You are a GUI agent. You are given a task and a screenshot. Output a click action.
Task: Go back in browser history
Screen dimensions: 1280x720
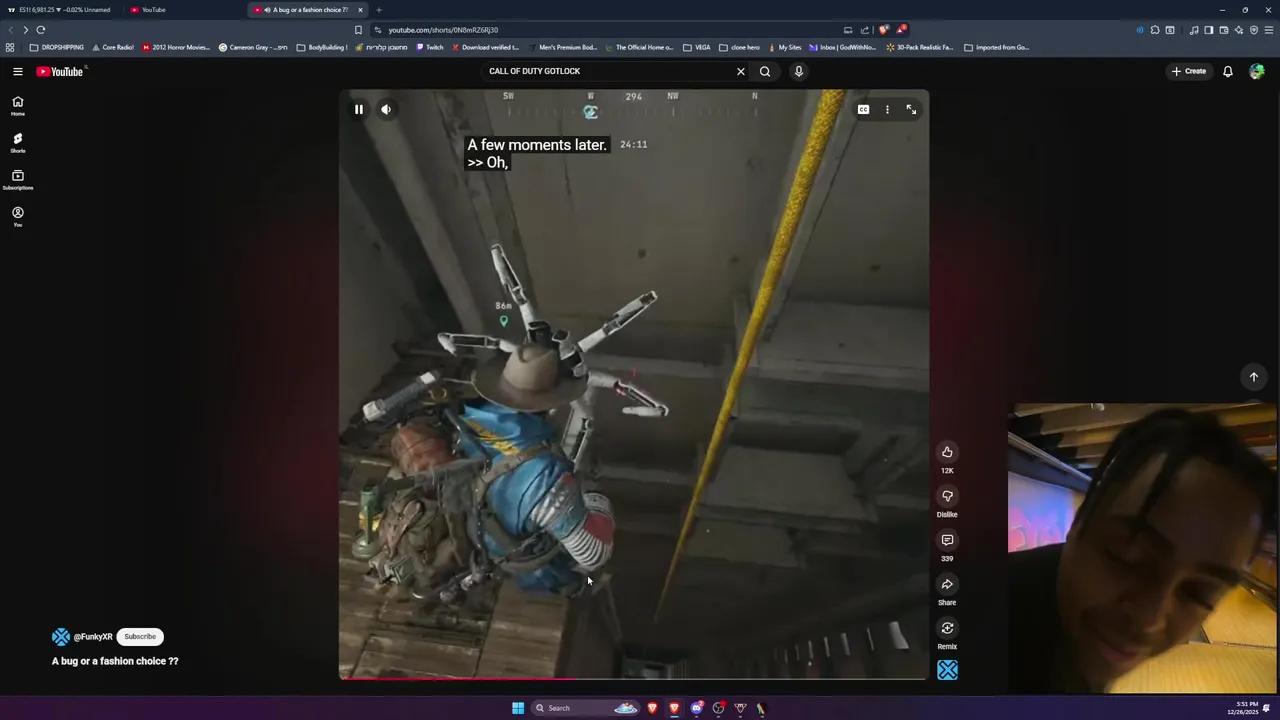click(x=11, y=30)
